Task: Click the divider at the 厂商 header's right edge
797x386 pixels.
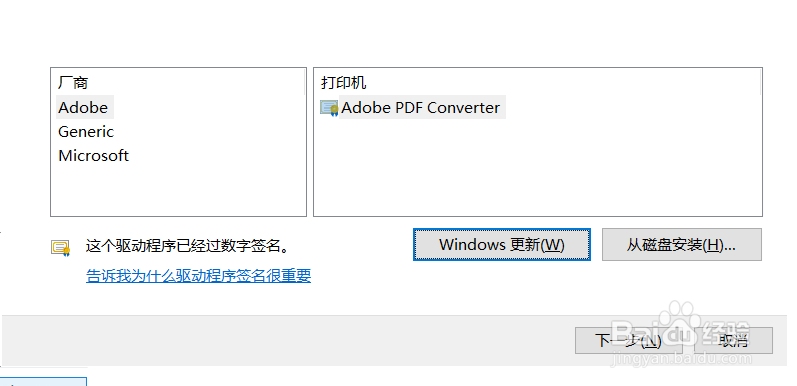Action: tap(305, 82)
